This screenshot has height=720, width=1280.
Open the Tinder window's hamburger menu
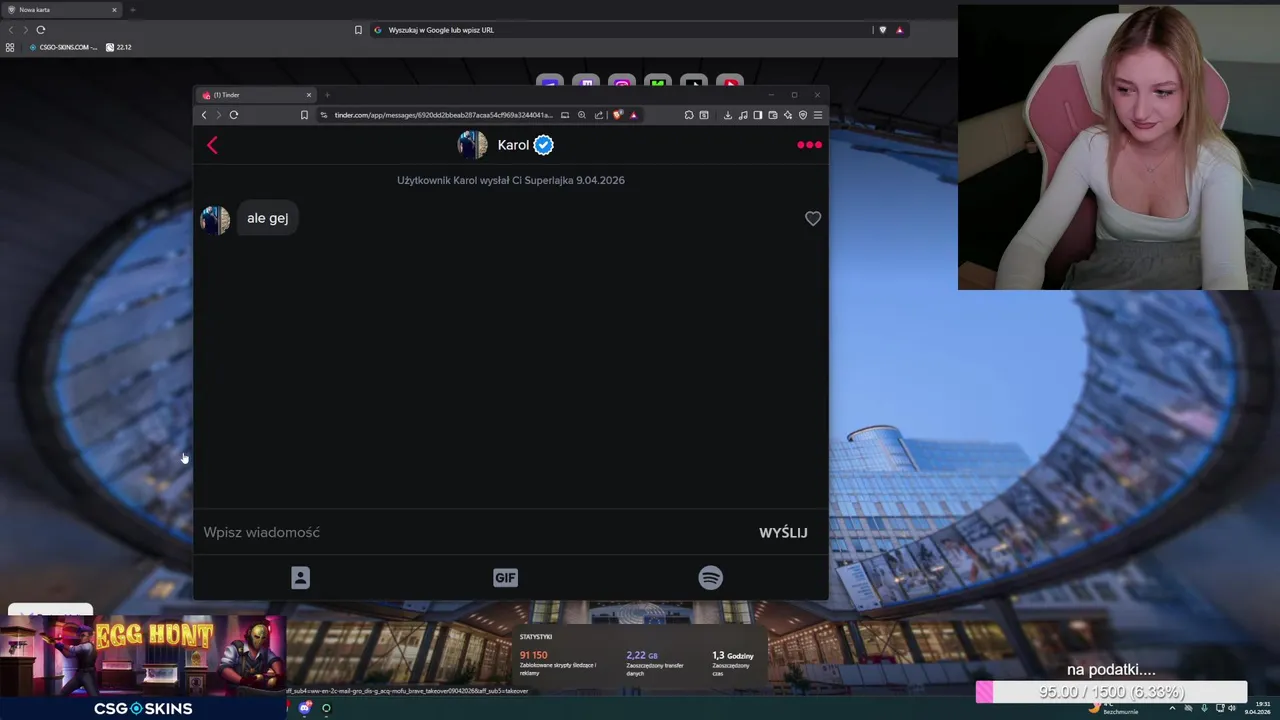(818, 115)
